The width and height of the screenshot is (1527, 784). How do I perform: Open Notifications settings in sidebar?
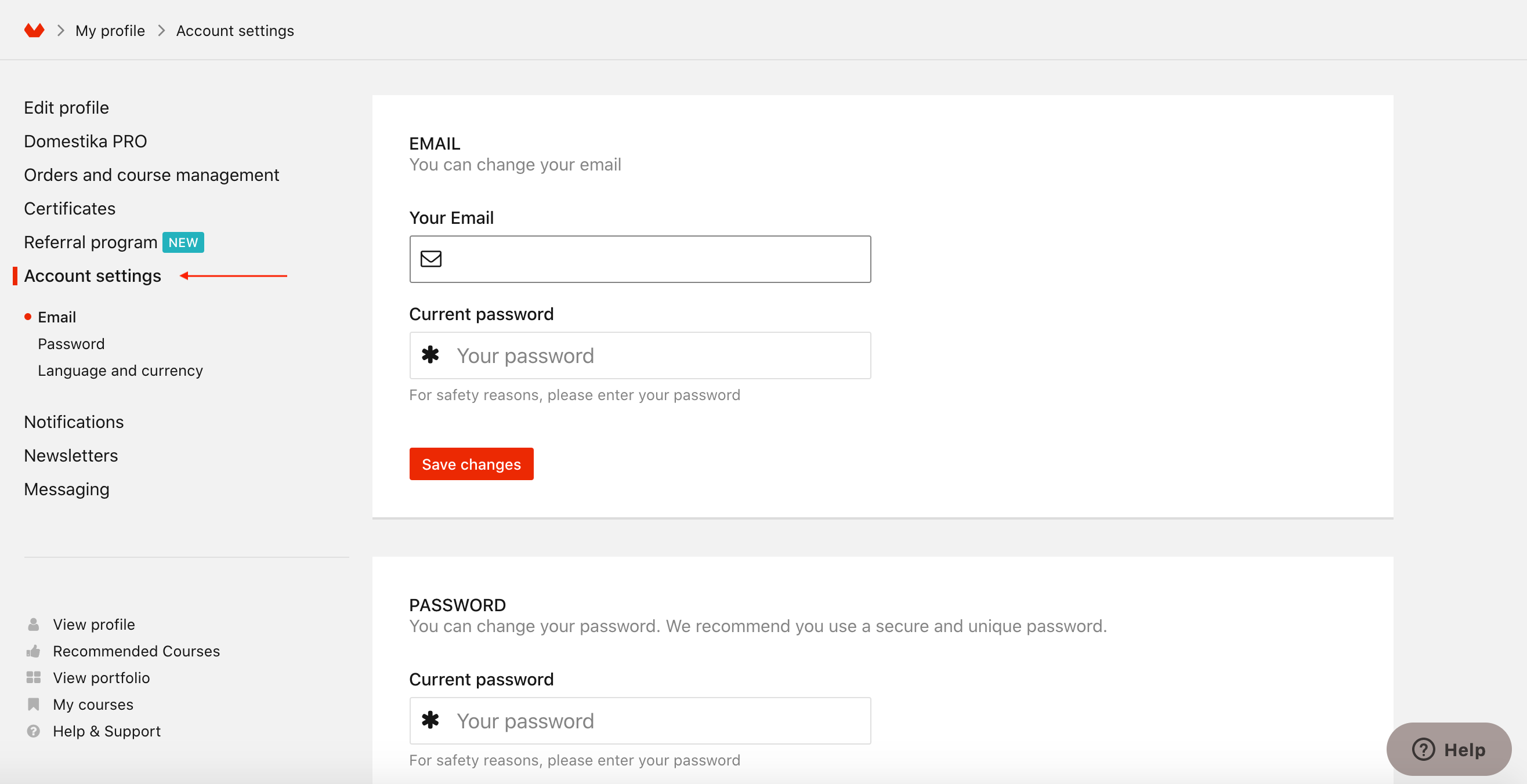[x=74, y=422]
